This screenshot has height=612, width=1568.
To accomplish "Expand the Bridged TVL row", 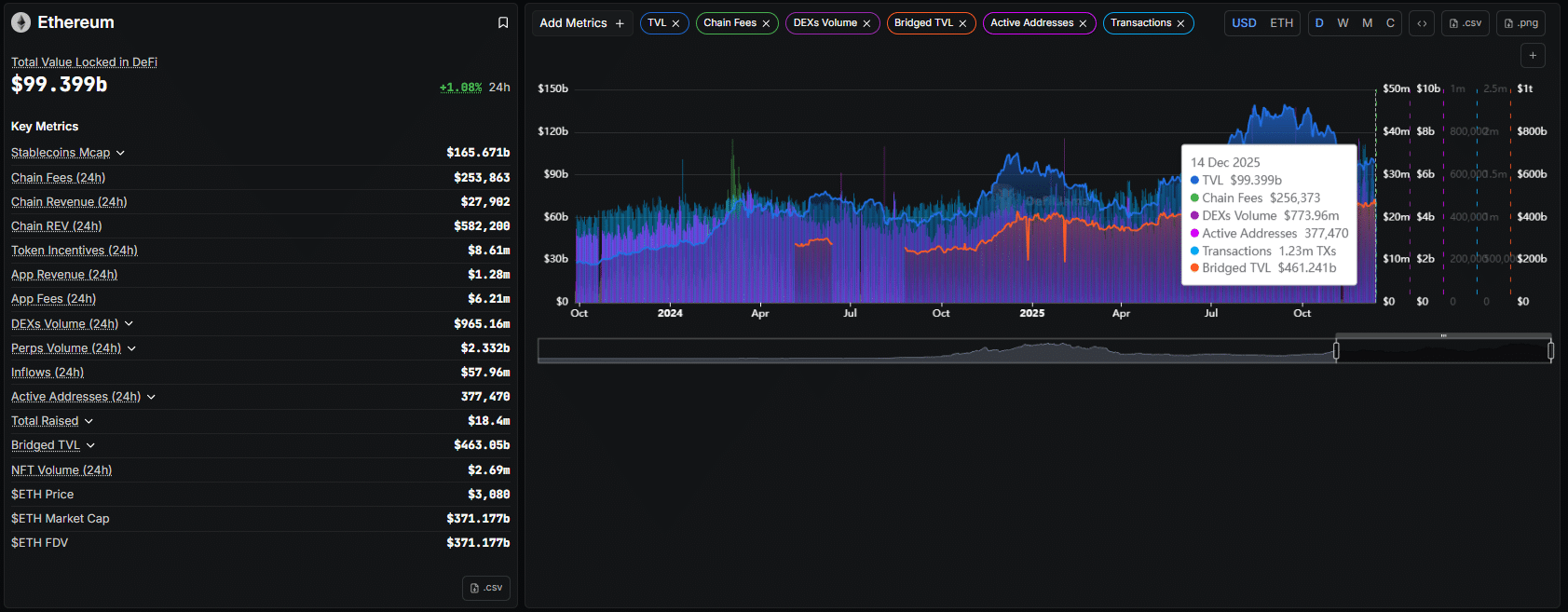I will pos(90,445).
